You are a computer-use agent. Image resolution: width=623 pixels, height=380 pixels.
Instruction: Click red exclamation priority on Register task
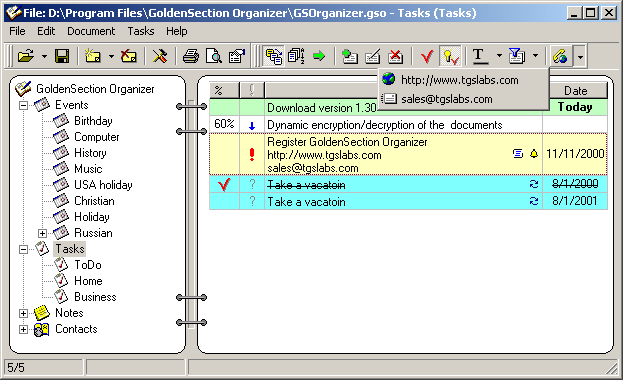tap(252, 154)
